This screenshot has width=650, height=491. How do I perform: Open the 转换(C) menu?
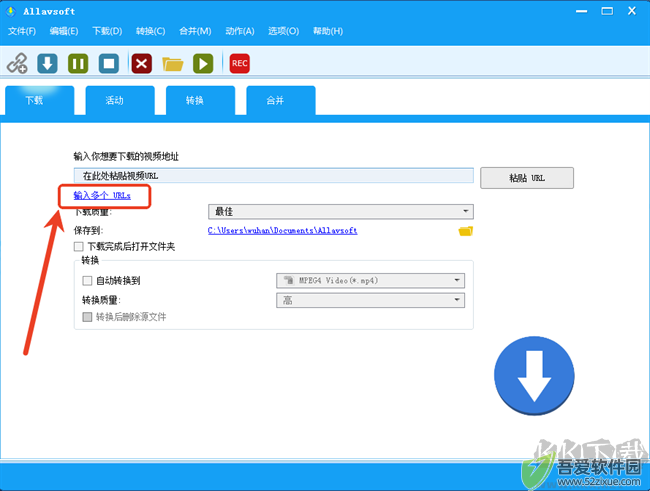150,31
